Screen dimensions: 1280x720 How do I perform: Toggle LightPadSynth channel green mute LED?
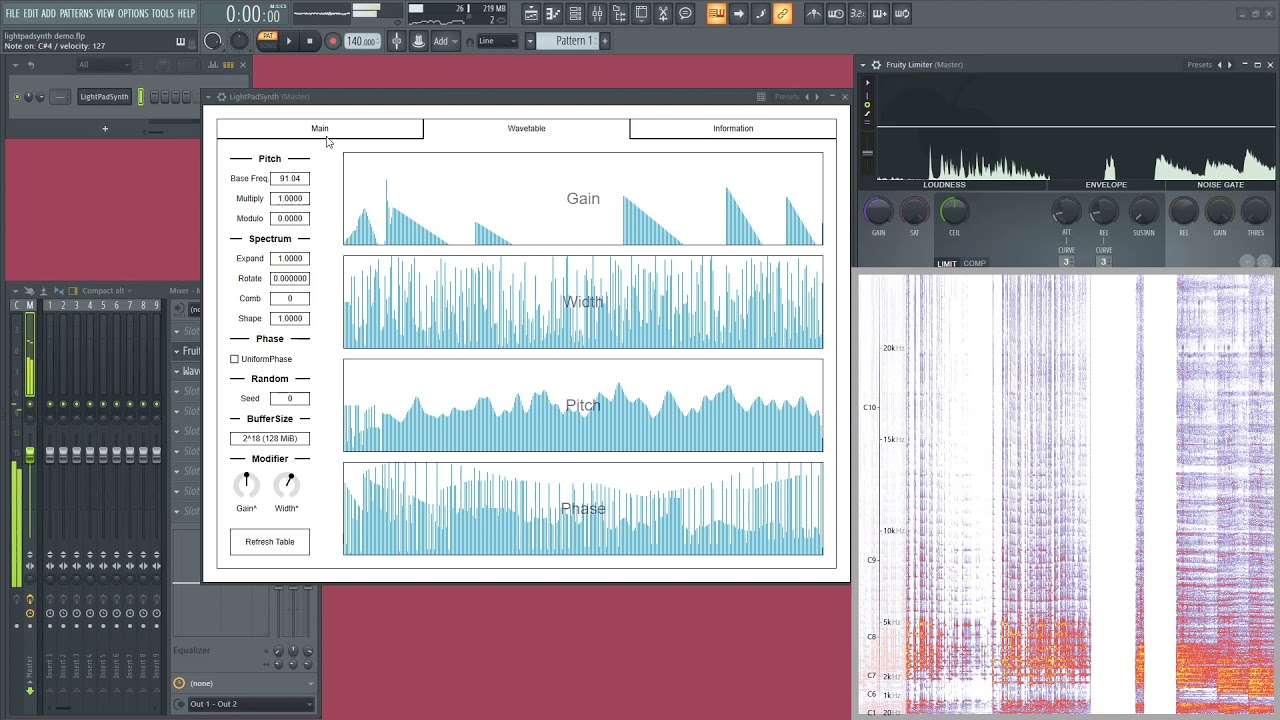tap(17, 97)
